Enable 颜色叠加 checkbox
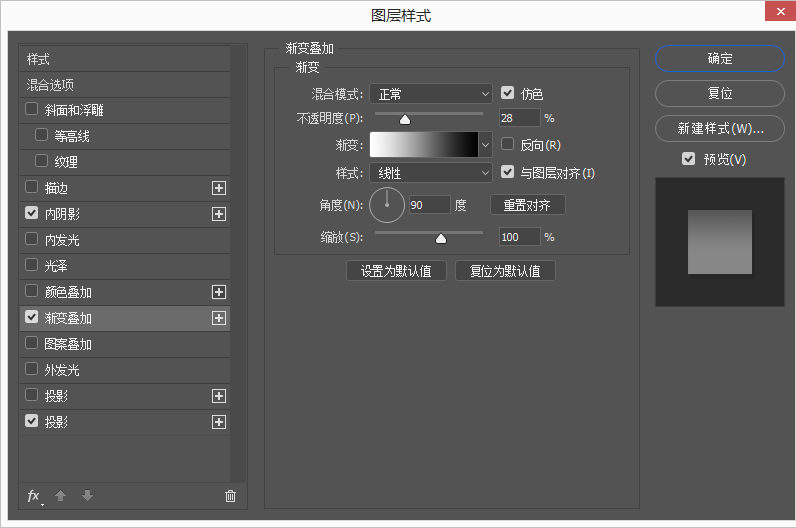 pos(31,291)
